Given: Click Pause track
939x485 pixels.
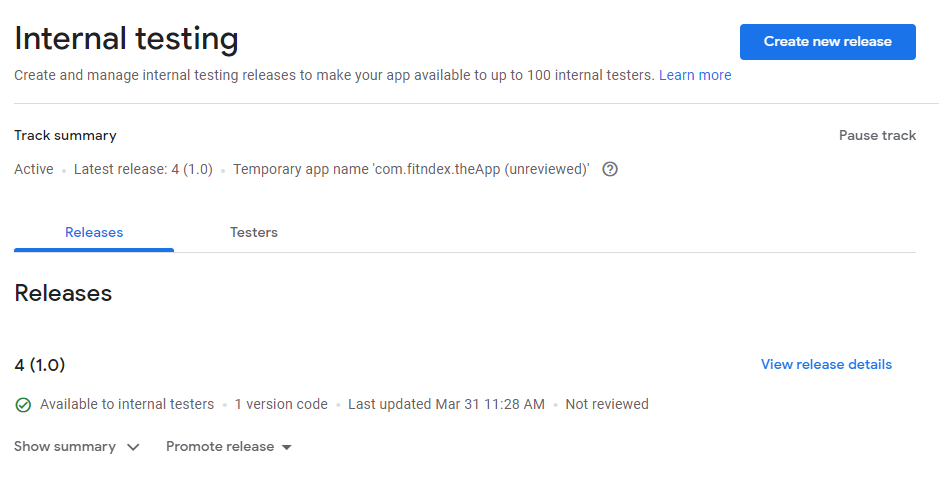Looking at the screenshot, I should click(x=877, y=135).
